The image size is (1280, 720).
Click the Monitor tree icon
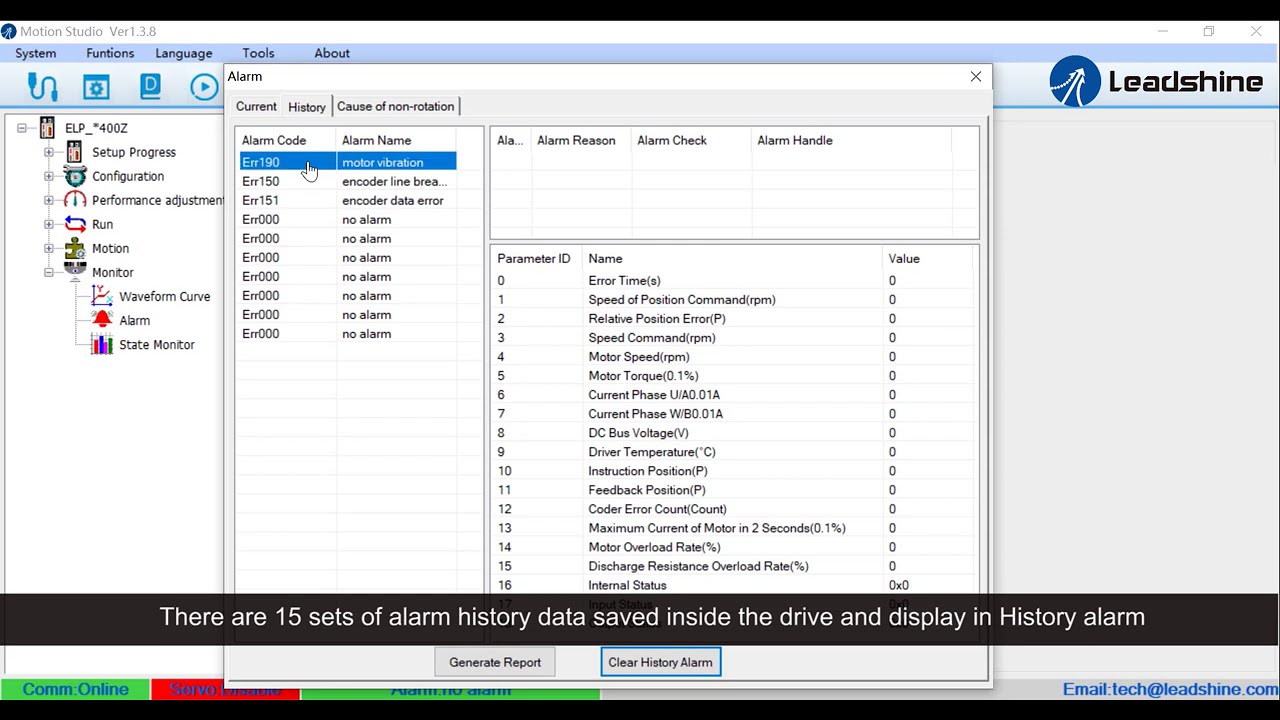(74, 270)
